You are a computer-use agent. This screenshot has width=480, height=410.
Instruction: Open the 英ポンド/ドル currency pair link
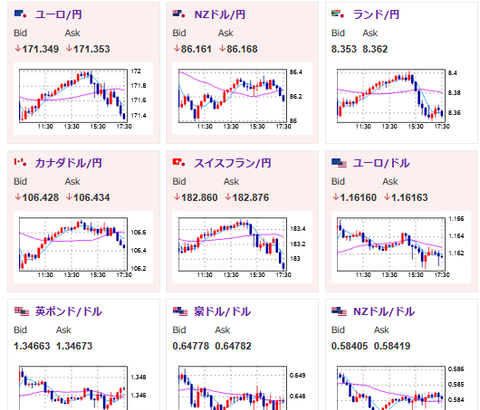click(68, 311)
